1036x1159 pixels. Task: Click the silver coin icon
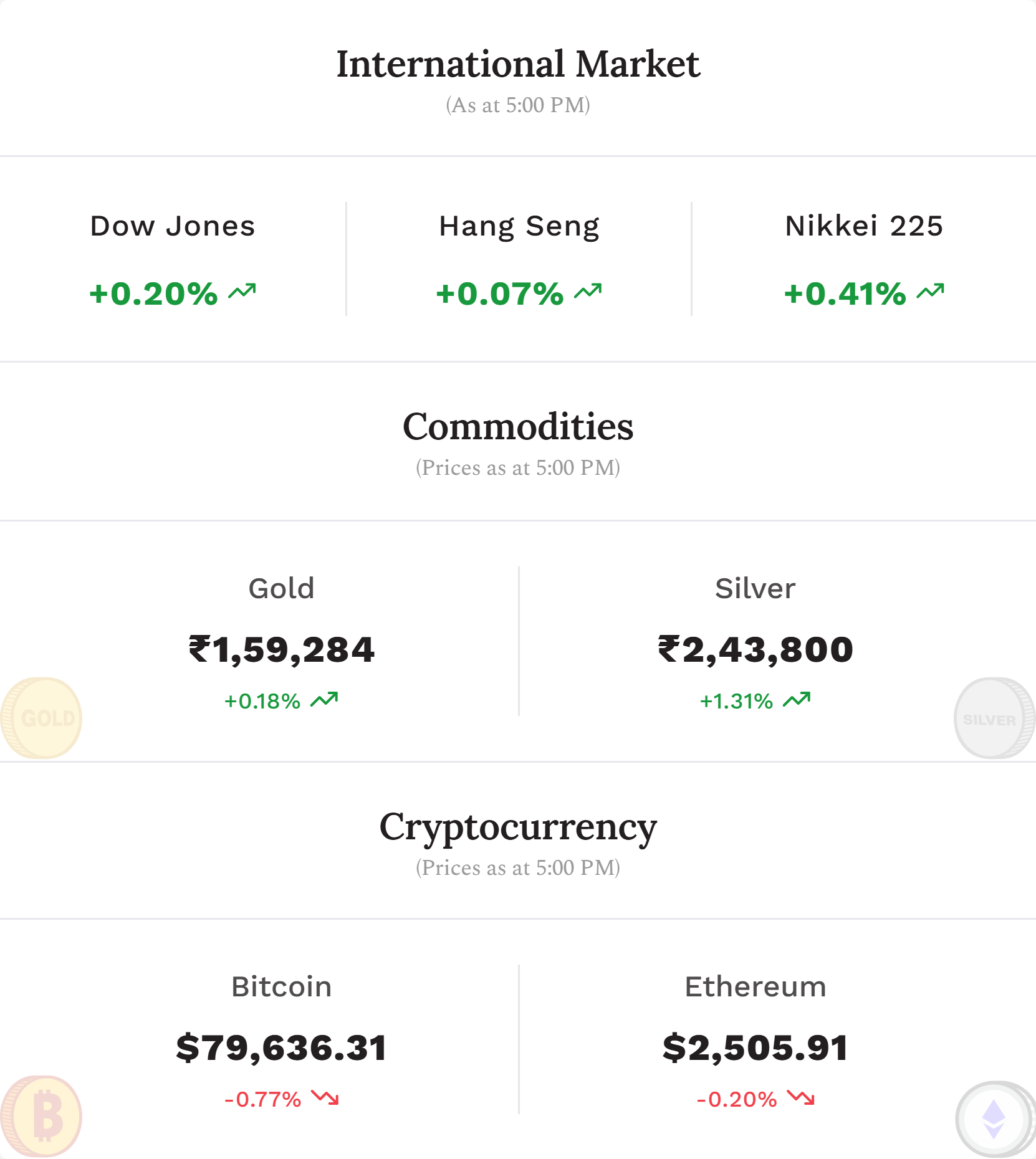994,718
